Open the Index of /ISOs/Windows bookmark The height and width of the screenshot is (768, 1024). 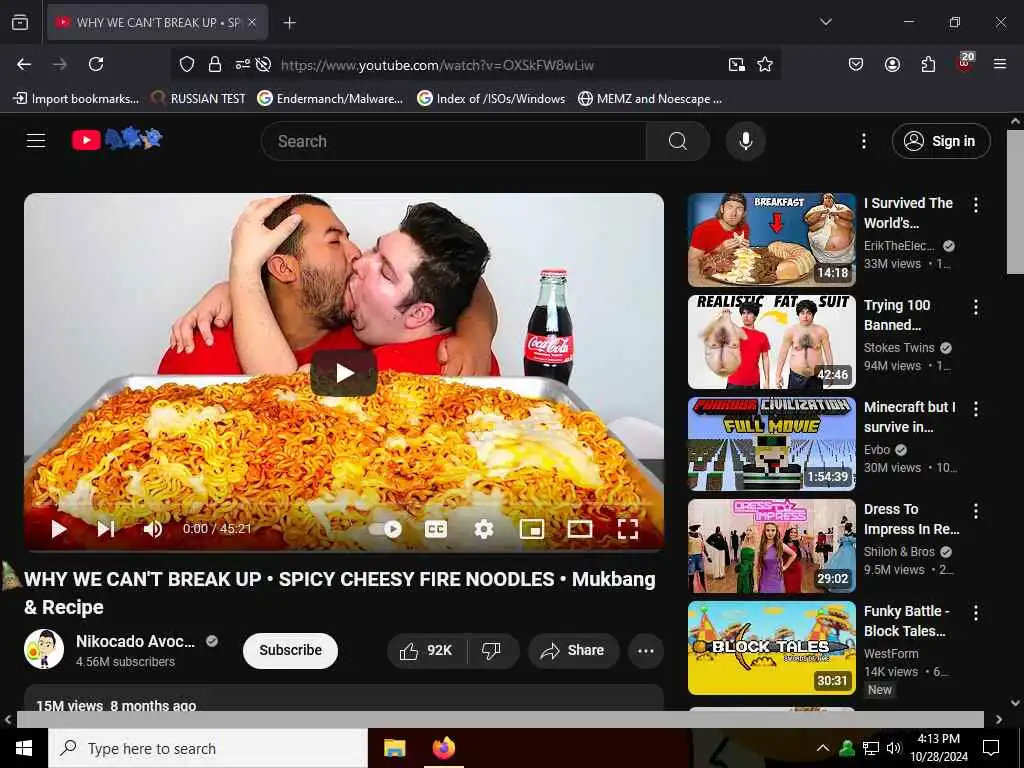[x=491, y=99]
